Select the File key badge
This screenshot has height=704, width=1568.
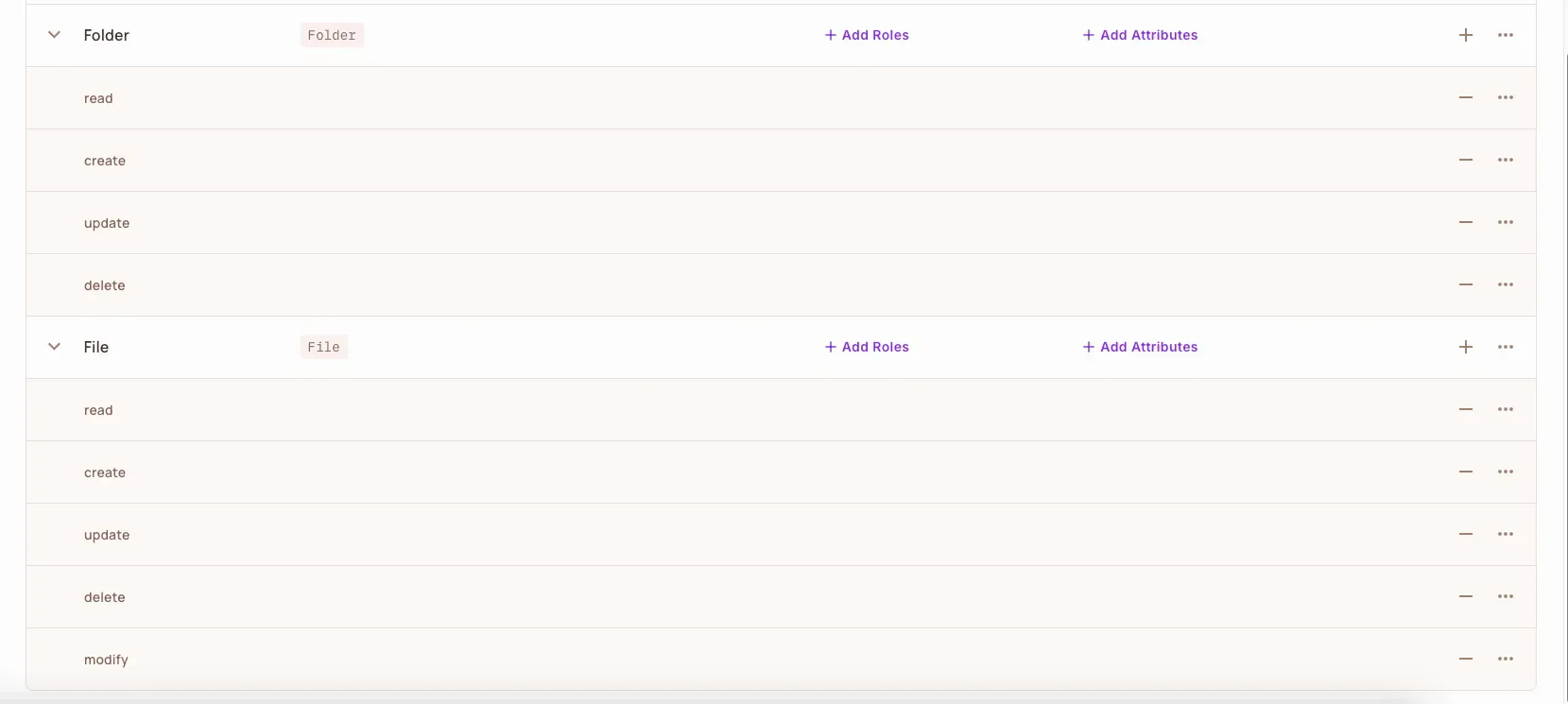coord(323,347)
